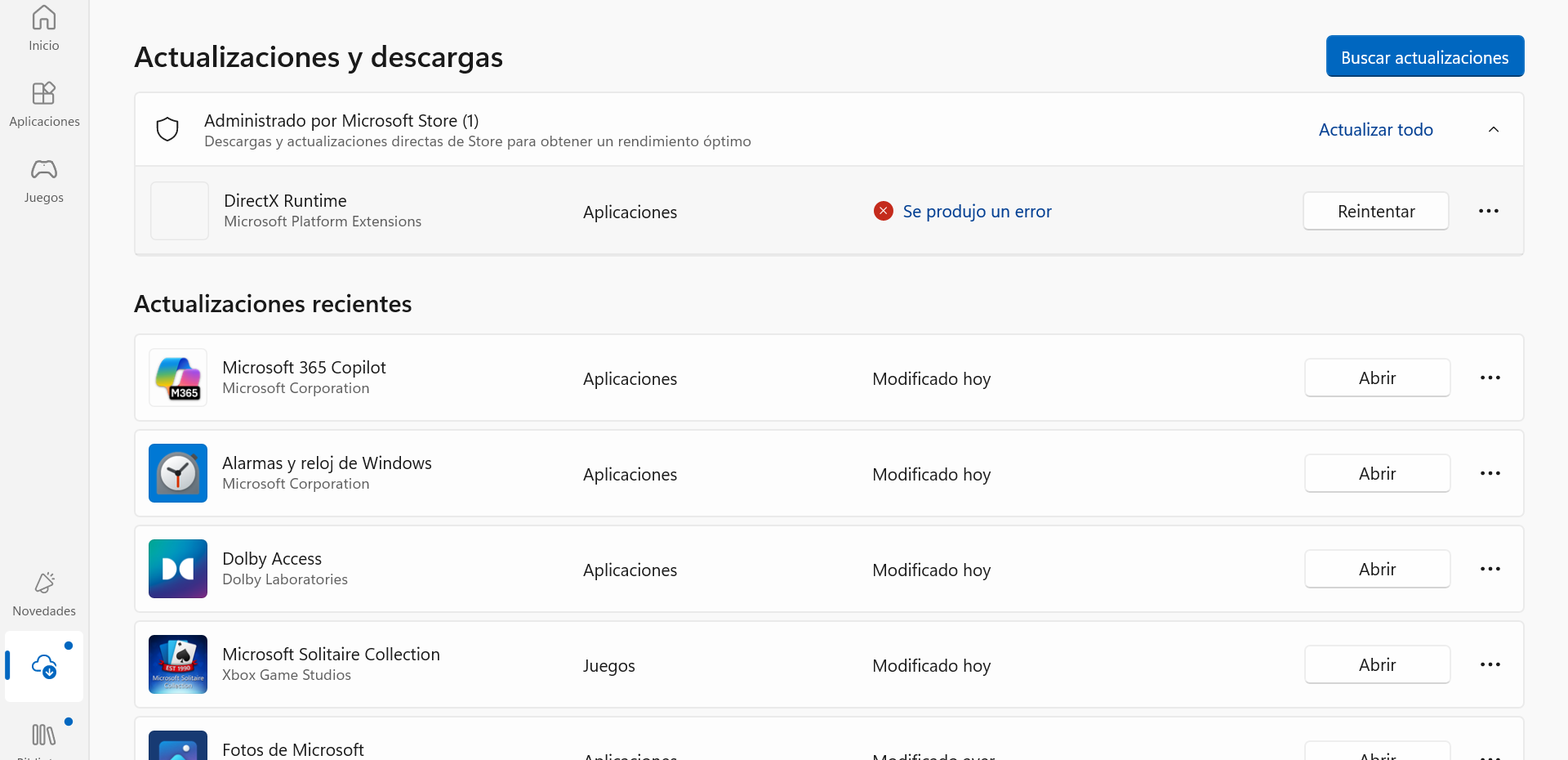The image size is (1568, 760).
Task: Click Administrado por Microsoft Store (1) heading
Action: (341, 121)
